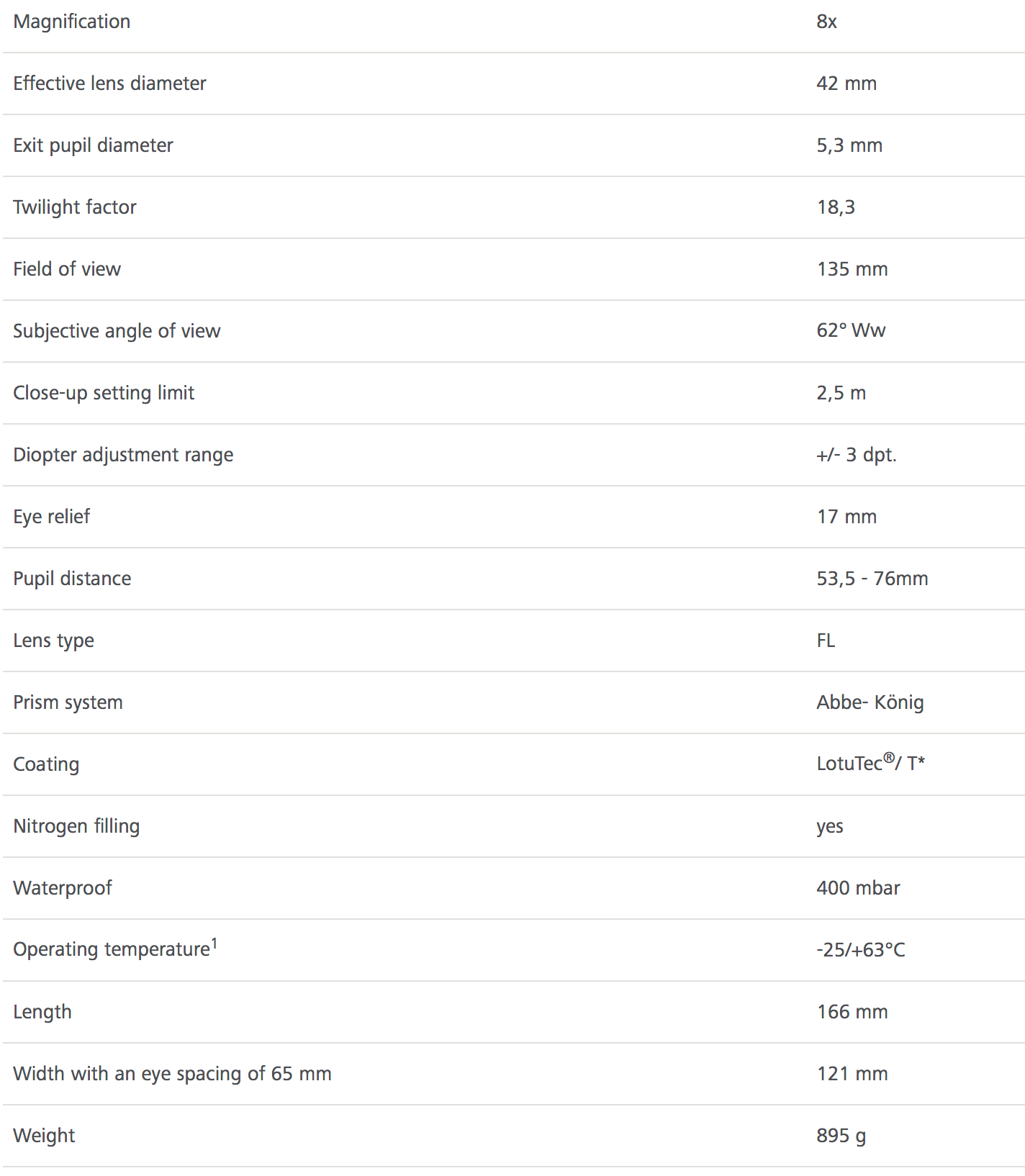This screenshot has width=1025, height=1176.
Task: Click the 400 mbar waterproof value
Action: [x=858, y=888]
